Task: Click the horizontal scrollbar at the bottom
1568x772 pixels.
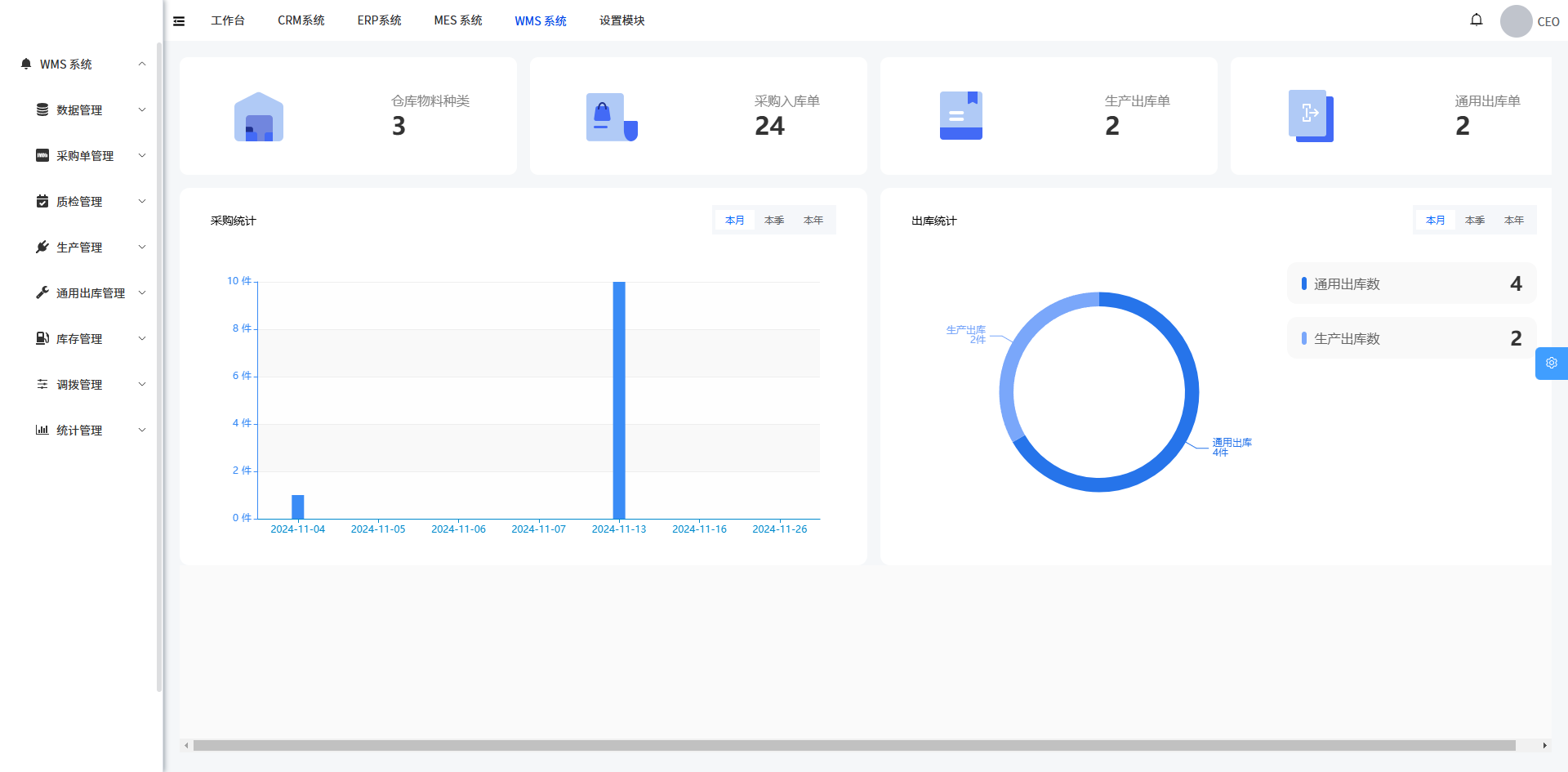Action: 853,745
